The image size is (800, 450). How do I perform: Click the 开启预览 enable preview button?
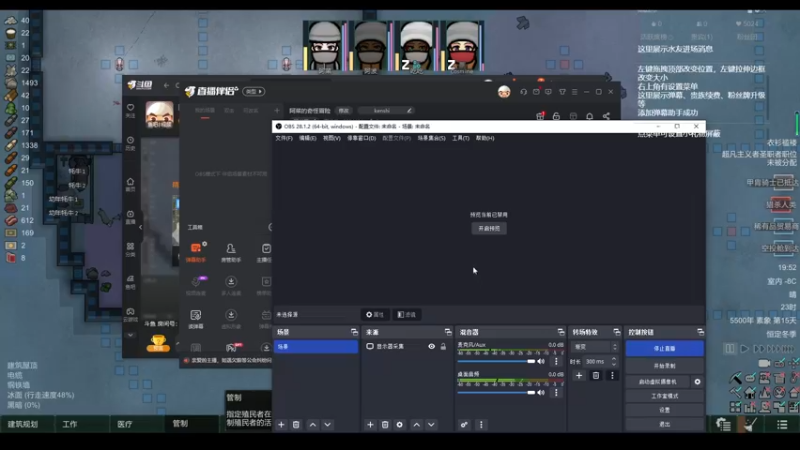[x=489, y=229]
